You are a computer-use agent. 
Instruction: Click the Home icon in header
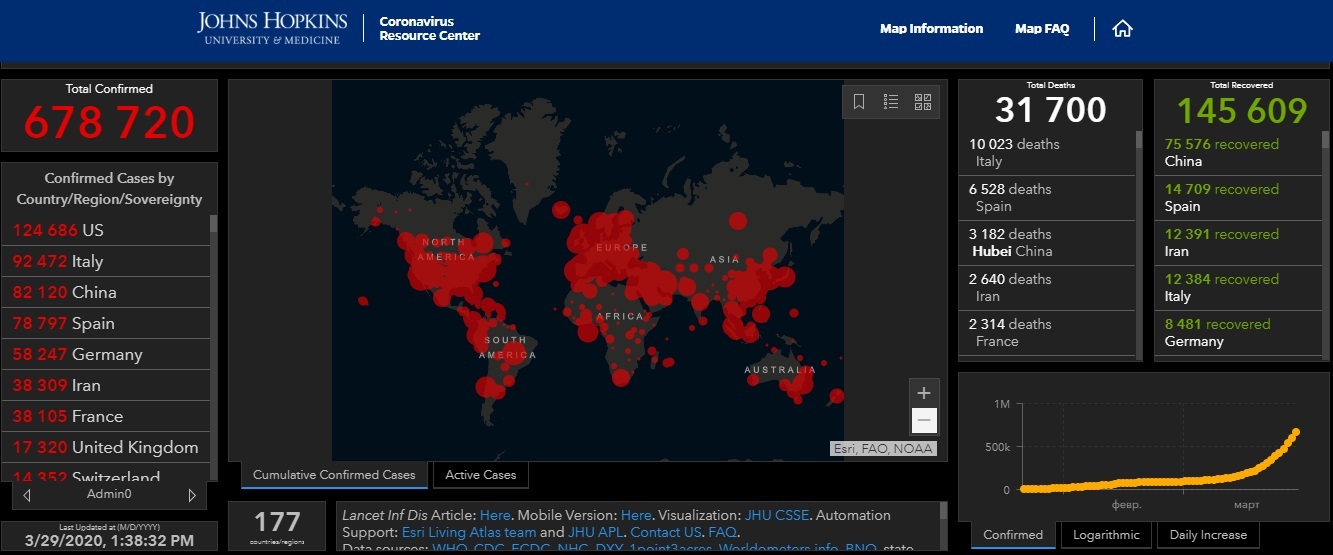click(1122, 29)
